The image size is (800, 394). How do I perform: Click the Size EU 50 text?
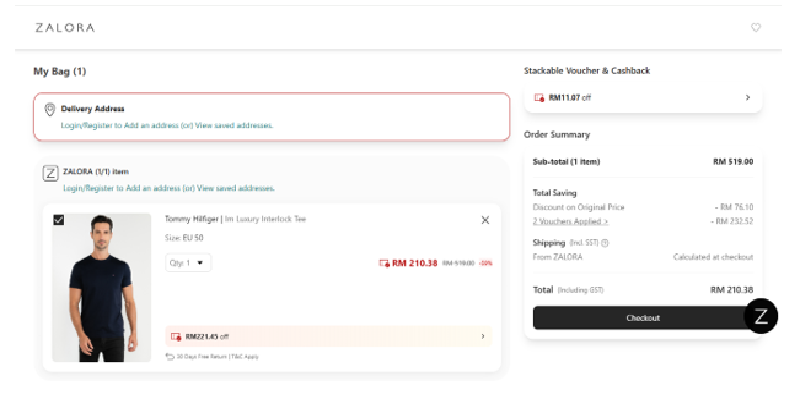click(184, 238)
